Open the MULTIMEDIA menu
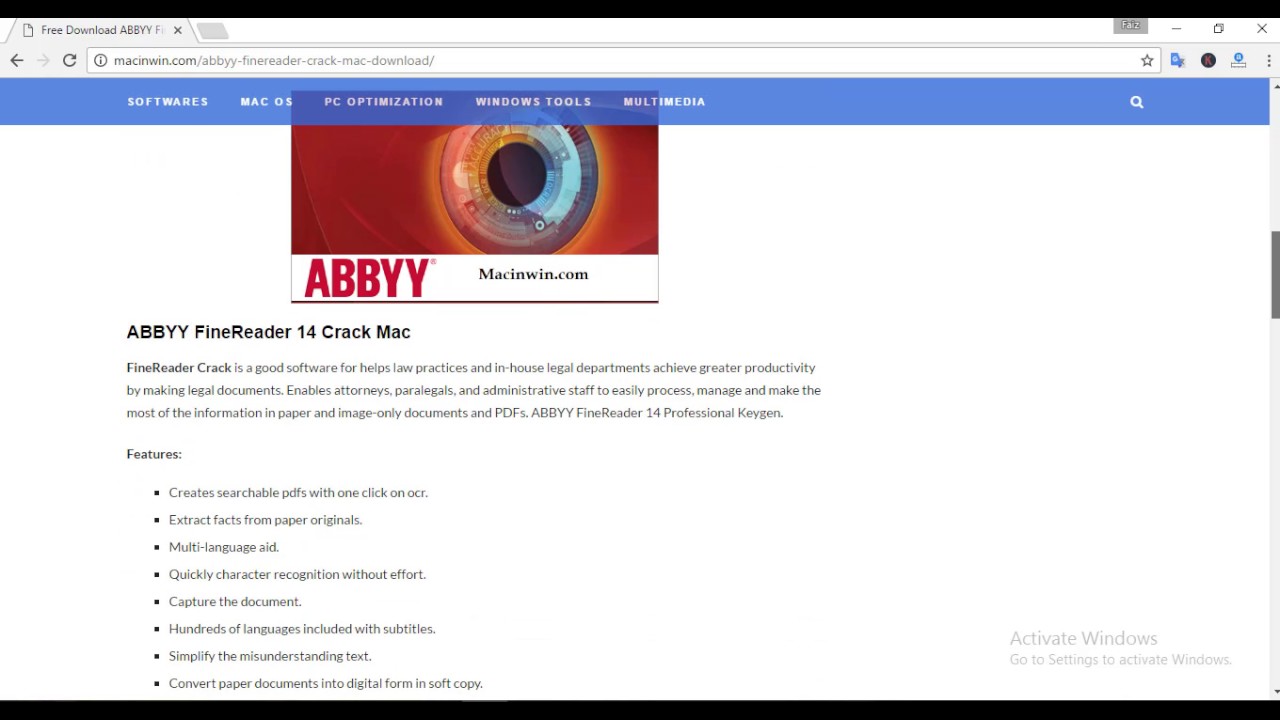 tap(664, 101)
